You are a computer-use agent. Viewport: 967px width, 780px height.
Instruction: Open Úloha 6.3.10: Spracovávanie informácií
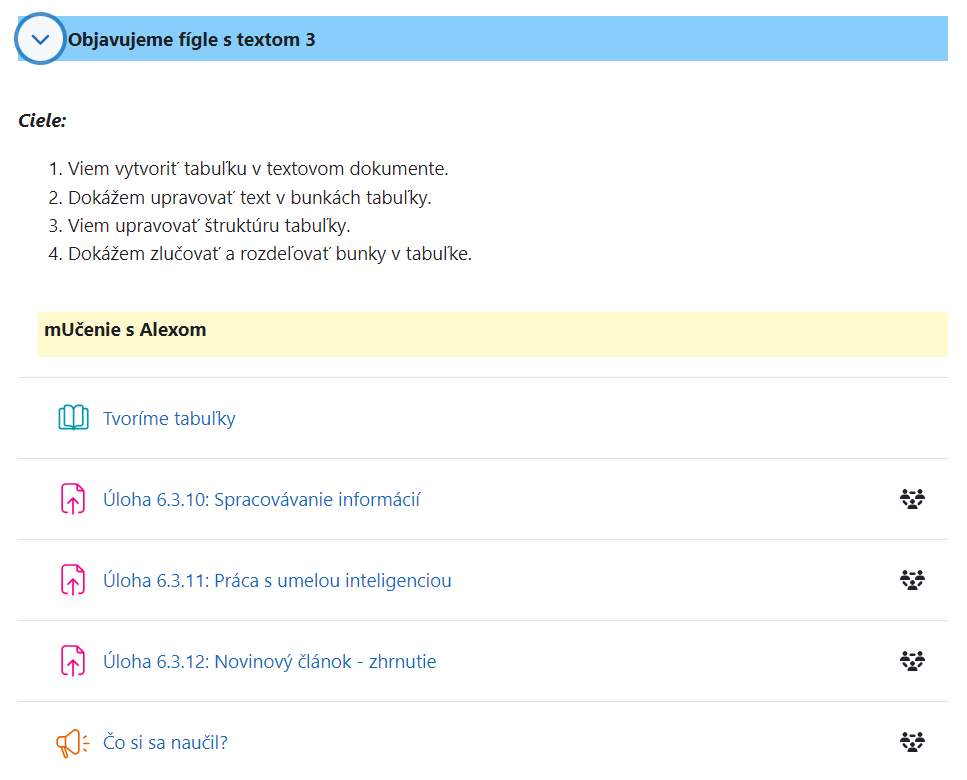pyautogui.click(x=261, y=499)
